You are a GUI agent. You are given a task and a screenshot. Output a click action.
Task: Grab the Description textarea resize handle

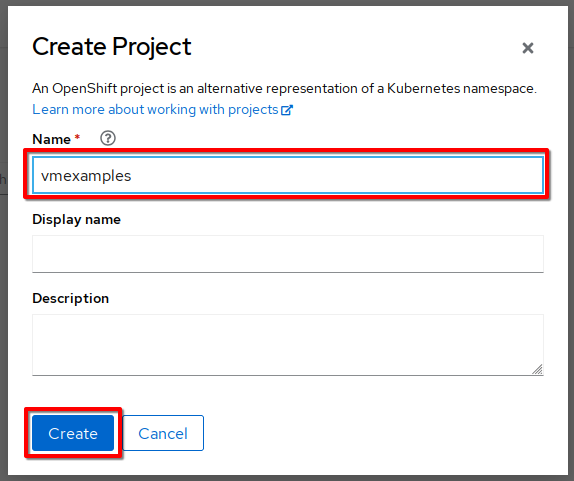[x=537, y=369]
